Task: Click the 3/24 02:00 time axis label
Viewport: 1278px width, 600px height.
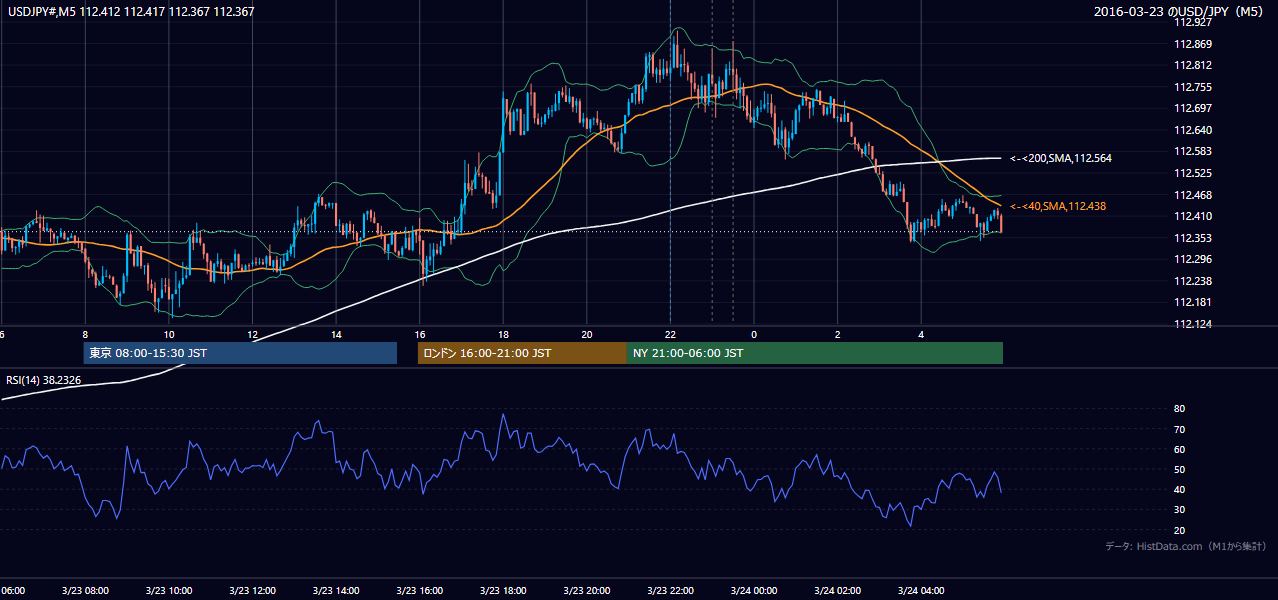Action: [x=837, y=590]
